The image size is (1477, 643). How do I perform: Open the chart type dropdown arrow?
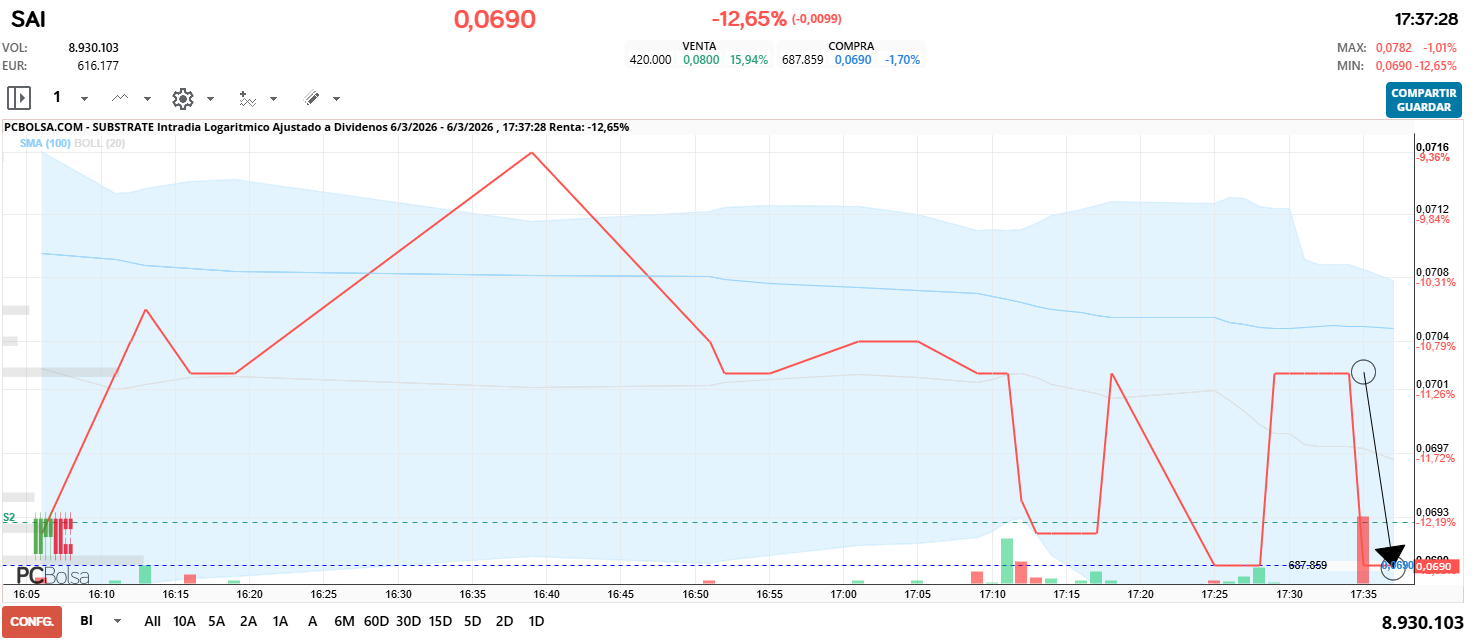pos(146,100)
